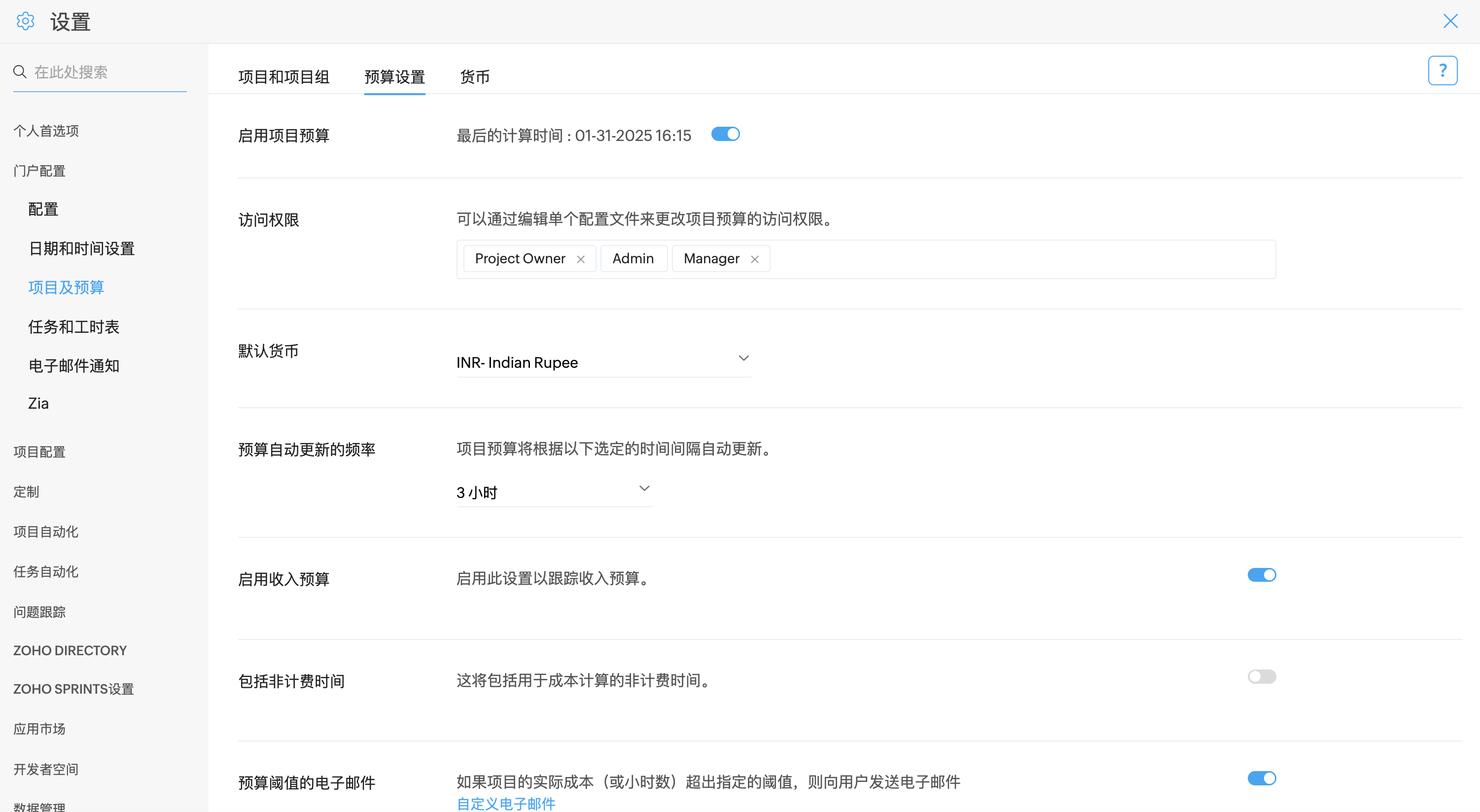Click the 在此处搜索 search field

106,72
